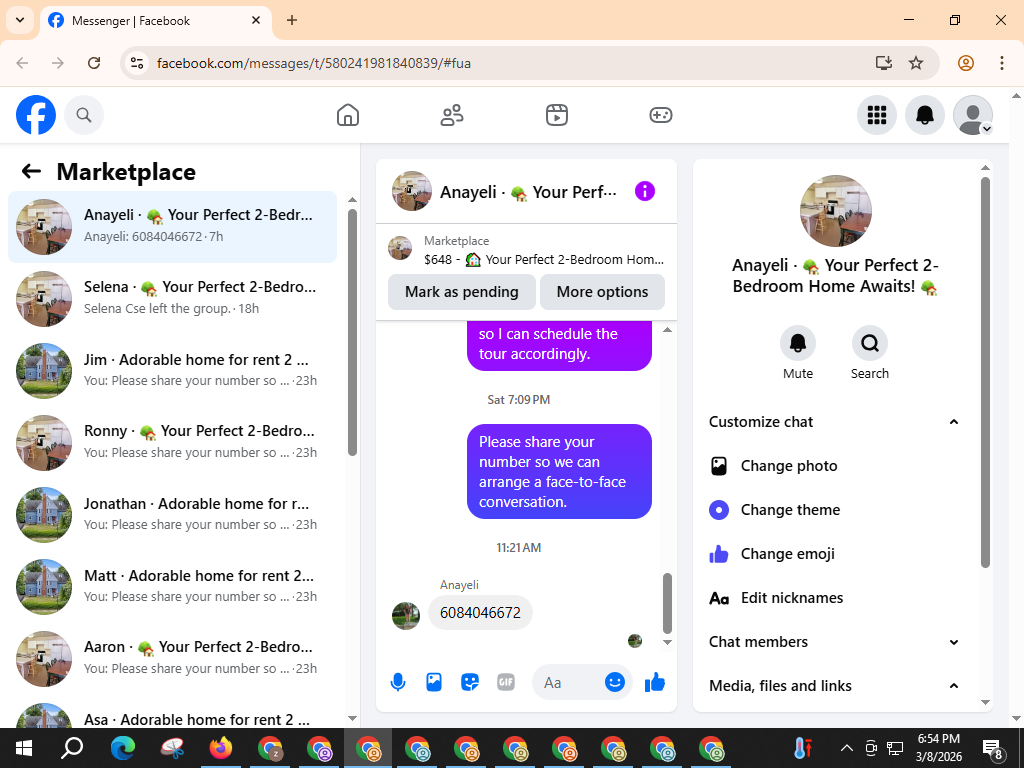Viewport: 1024px width, 768px height.
Task: Open Aaron's Perfect 2-Bedroom conversation
Action: tap(172, 658)
